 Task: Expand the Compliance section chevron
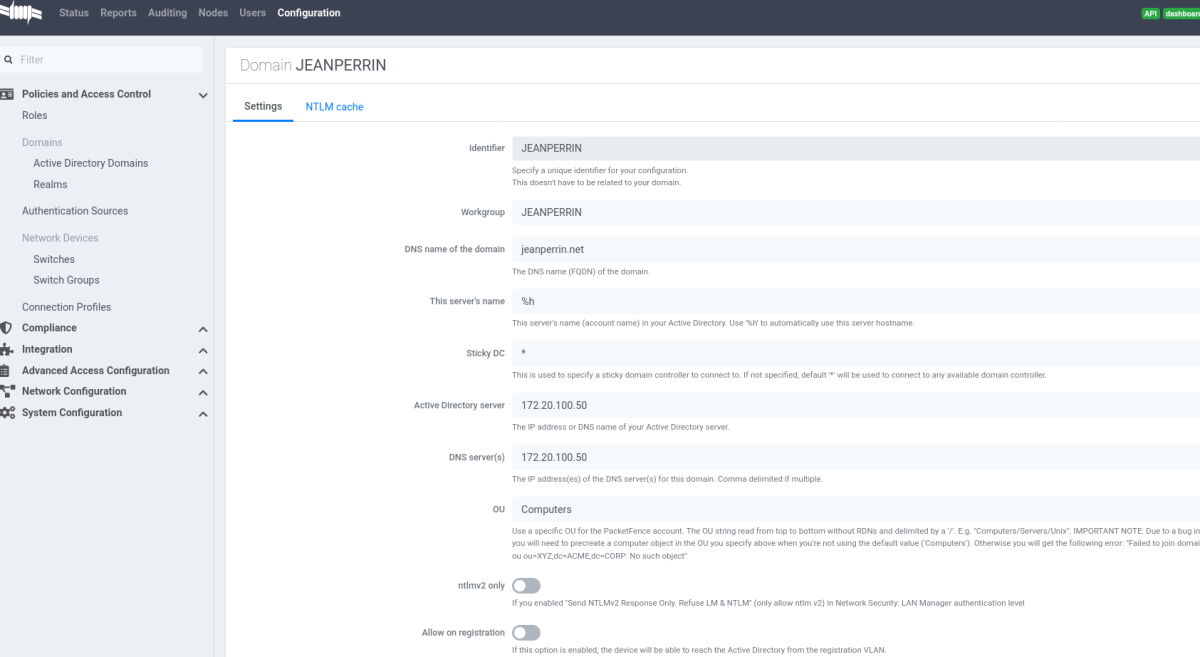click(203, 329)
